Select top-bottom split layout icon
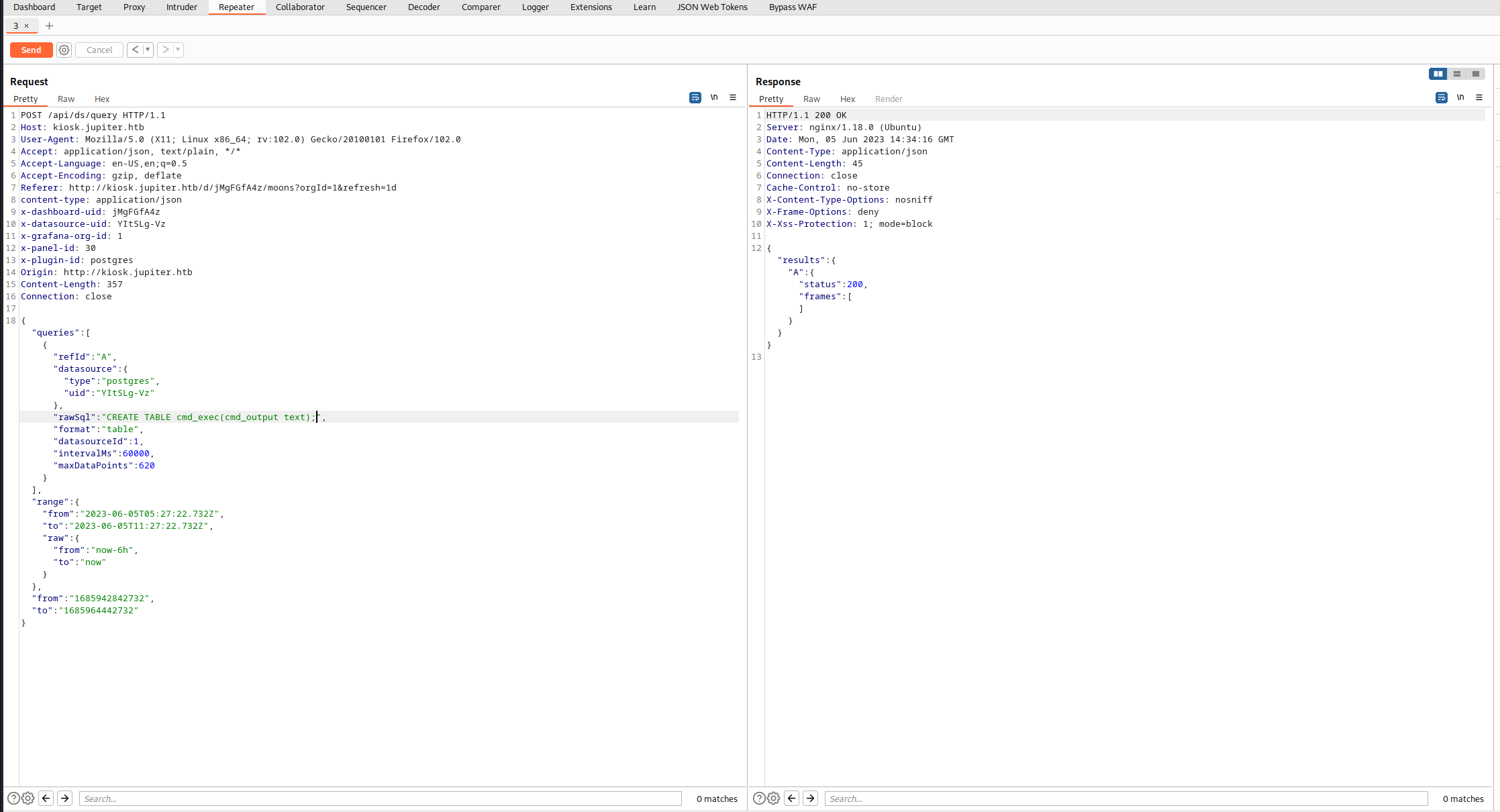Viewport: 1500px width, 812px height. [1456, 74]
